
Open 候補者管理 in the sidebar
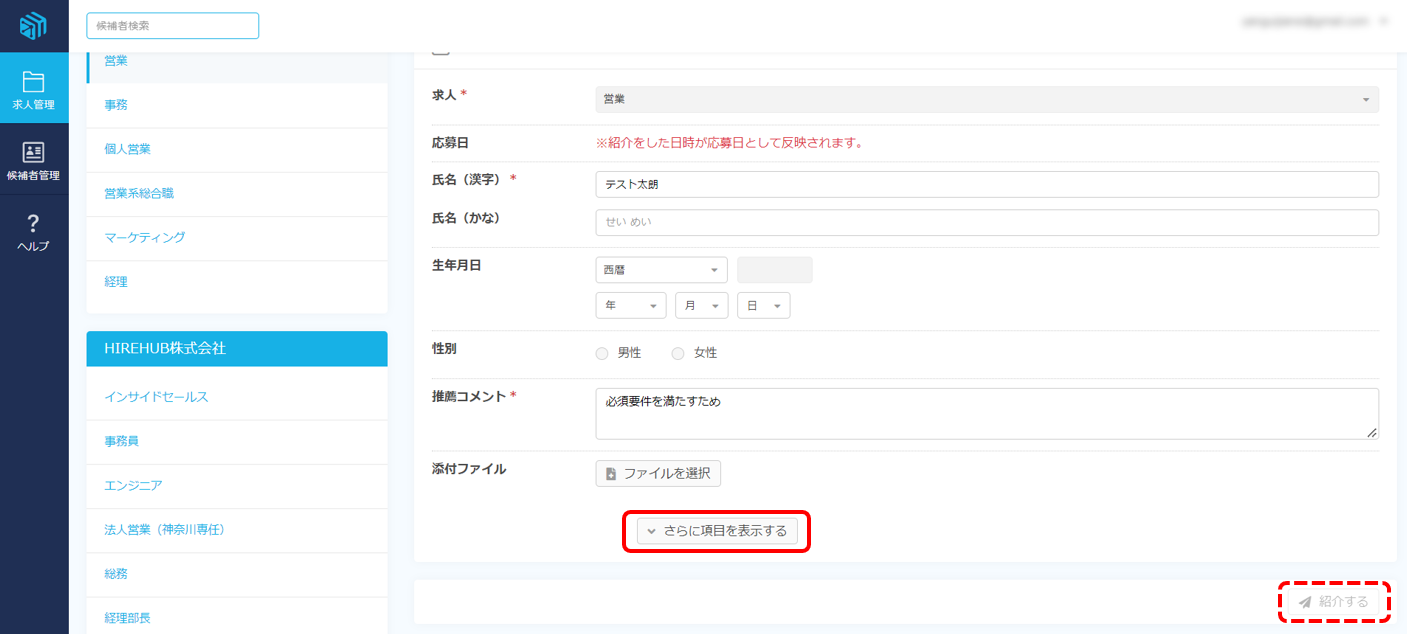pyautogui.click(x=34, y=160)
